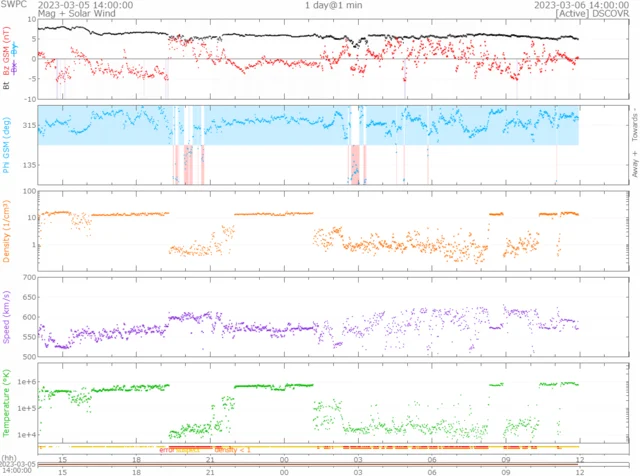
Task: Click the '135' tick on the Phi axis
Action: [x=30, y=165]
